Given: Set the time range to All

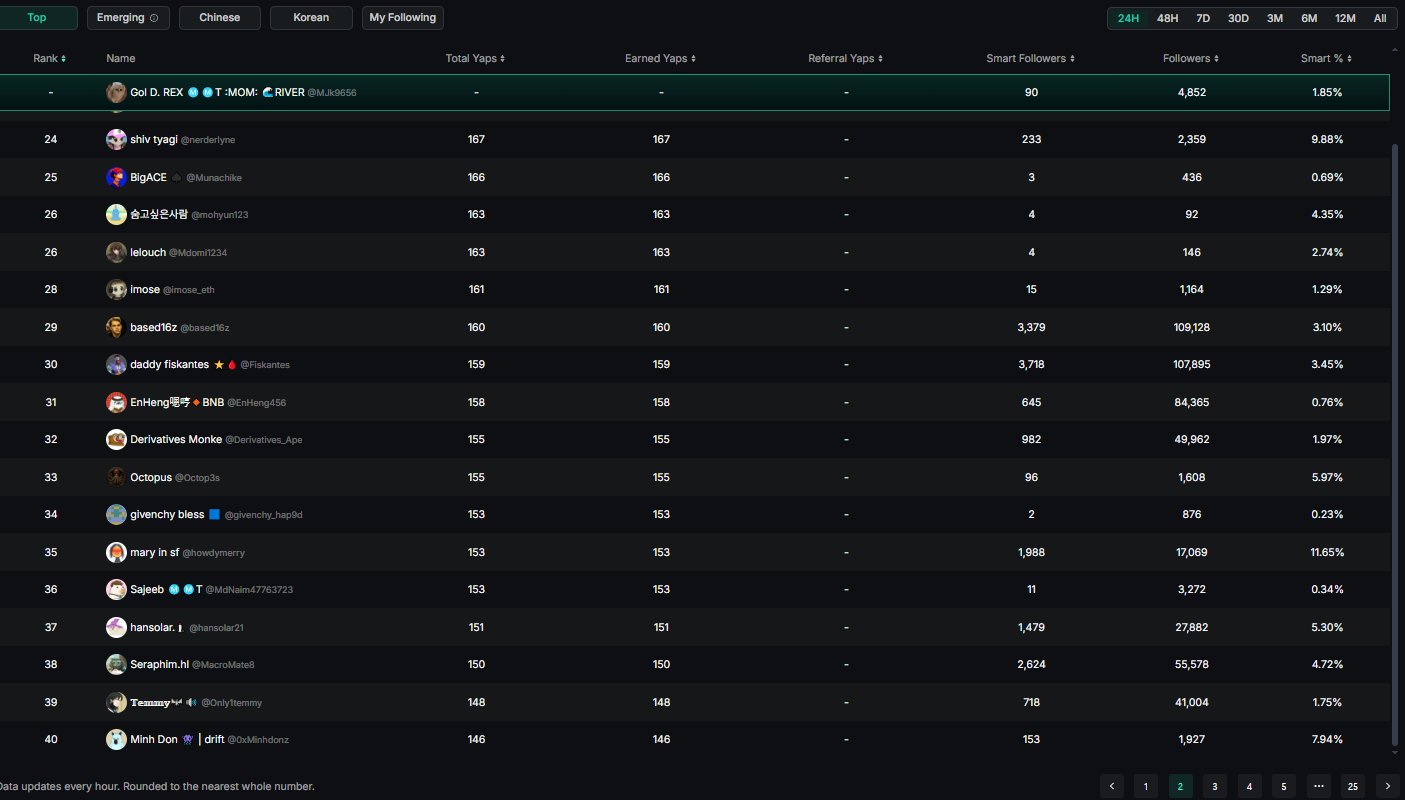Looking at the screenshot, I should point(1380,18).
